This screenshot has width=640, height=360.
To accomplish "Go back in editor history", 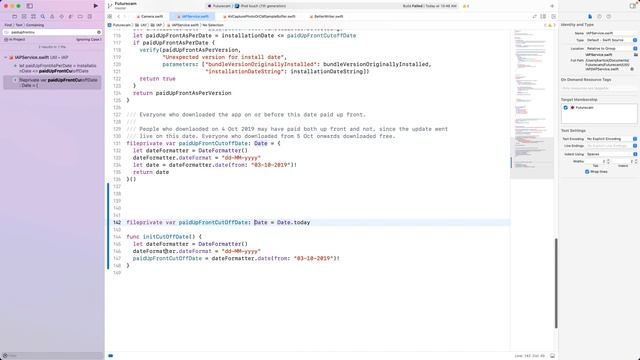I will click(119, 16).
